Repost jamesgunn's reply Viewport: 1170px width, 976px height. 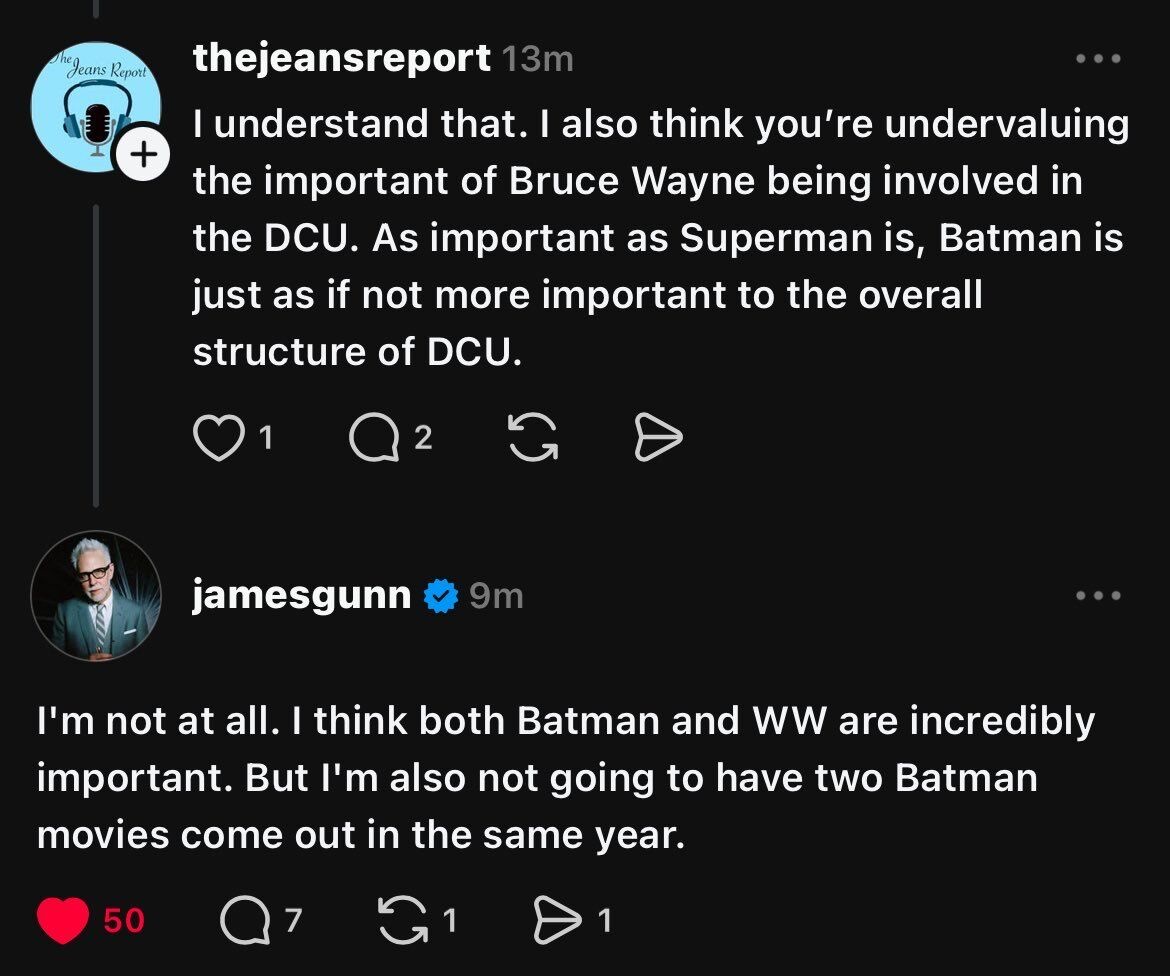(402, 919)
